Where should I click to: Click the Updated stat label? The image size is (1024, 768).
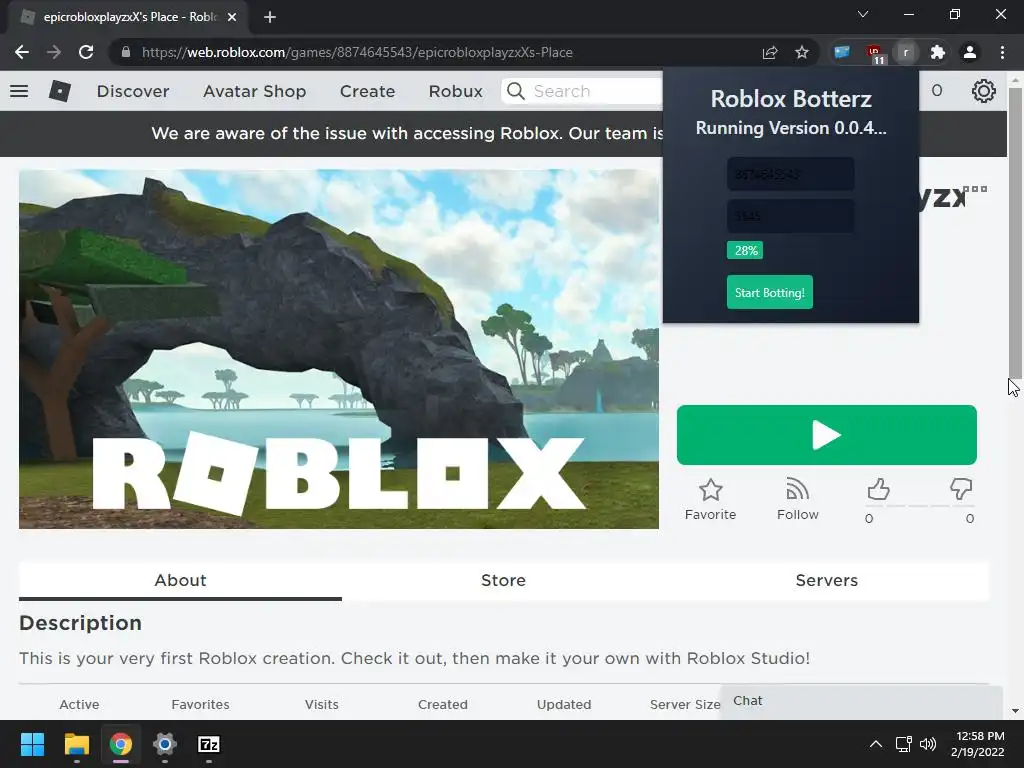pos(564,705)
